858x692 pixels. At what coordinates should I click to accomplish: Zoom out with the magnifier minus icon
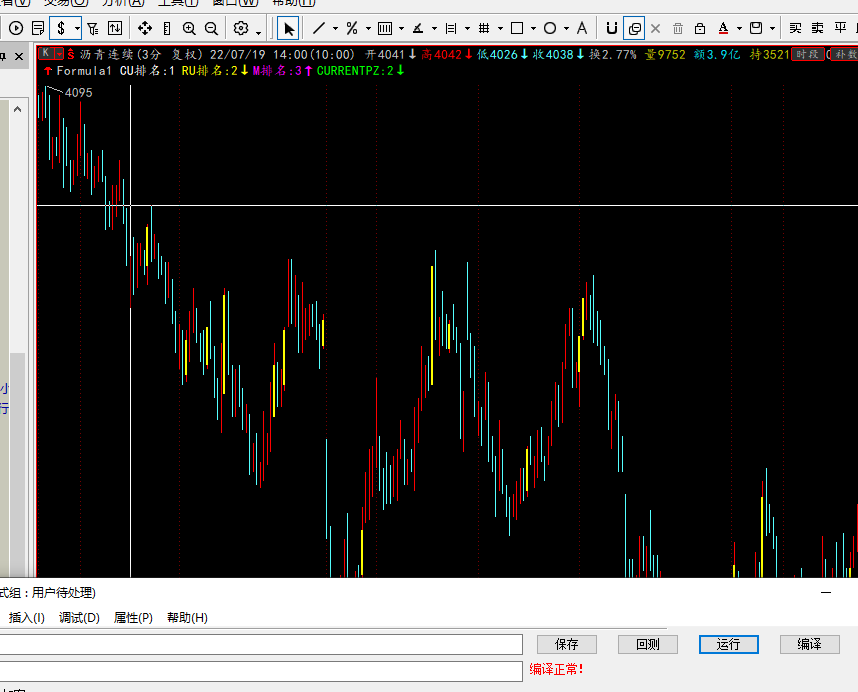[x=211, y=28]
